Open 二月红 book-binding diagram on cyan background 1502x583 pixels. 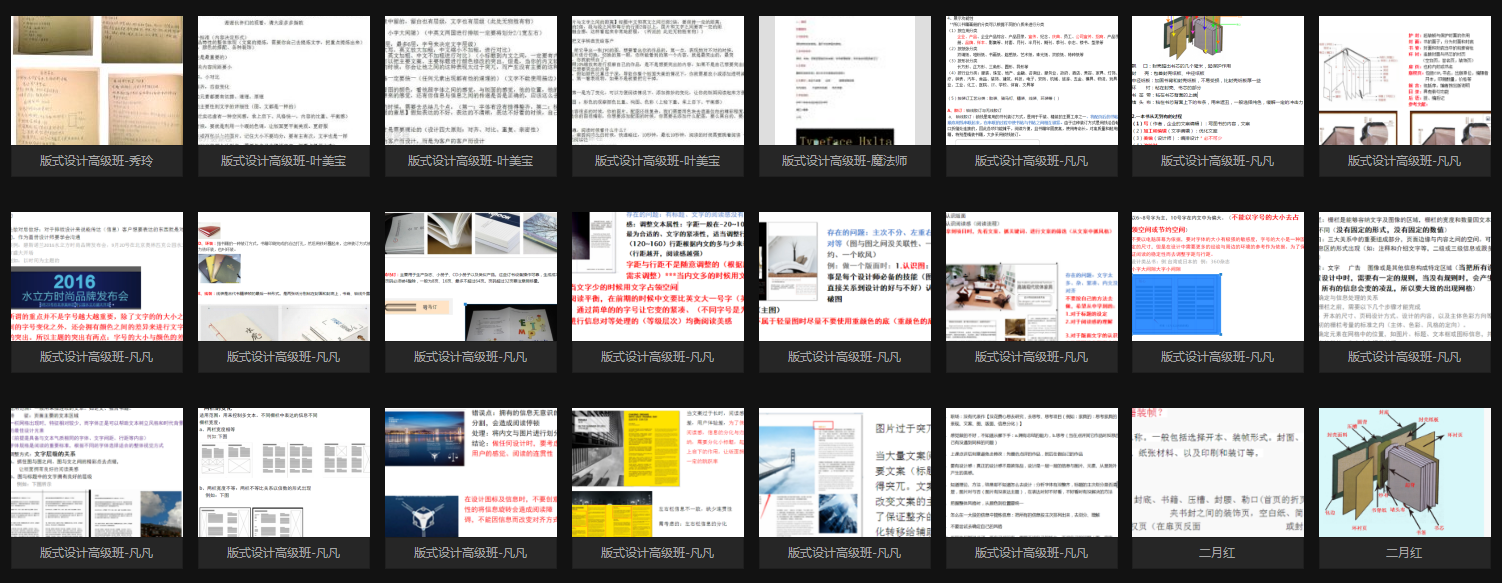pos(1408,472)
